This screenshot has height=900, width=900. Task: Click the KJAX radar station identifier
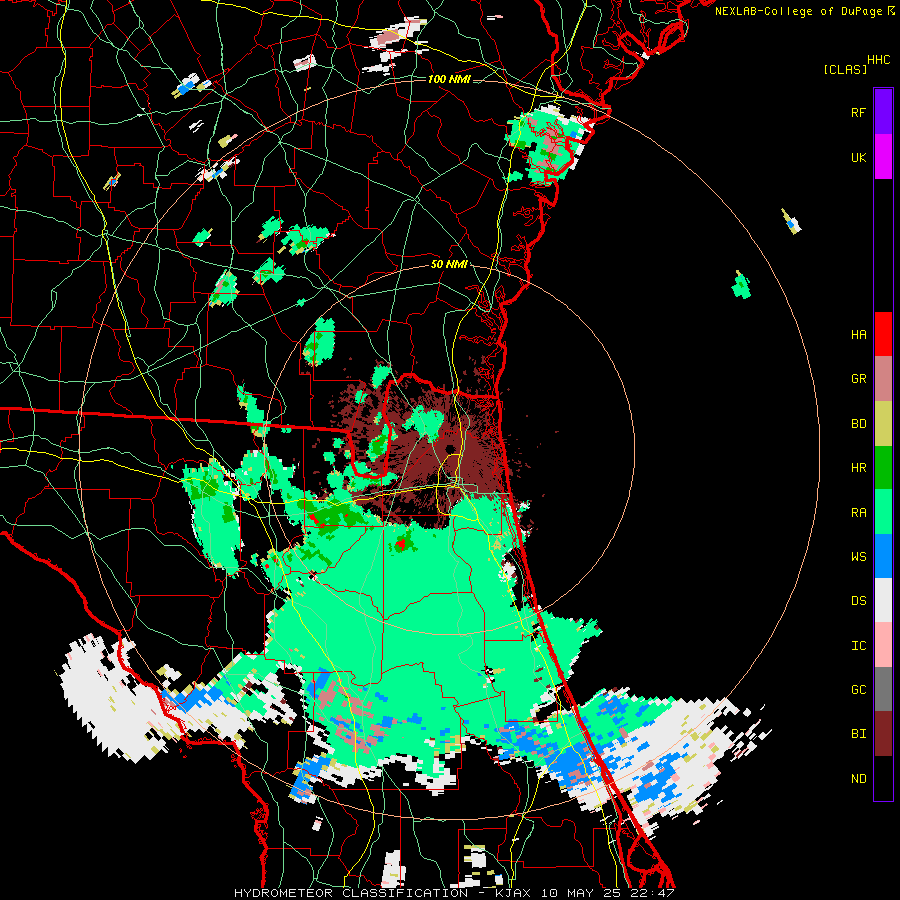(x=513, y=893)
